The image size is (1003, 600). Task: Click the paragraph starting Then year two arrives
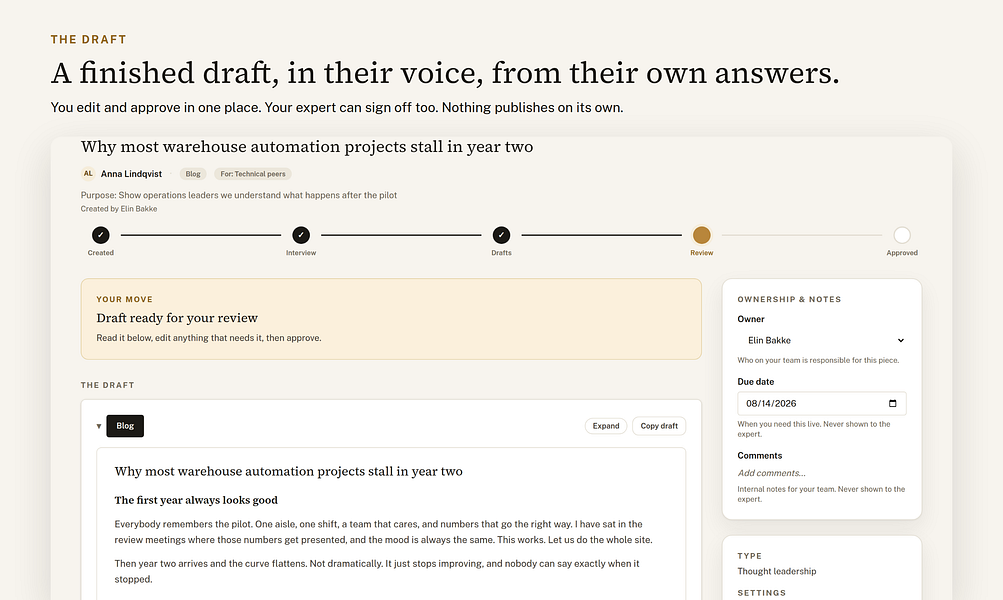377,571
